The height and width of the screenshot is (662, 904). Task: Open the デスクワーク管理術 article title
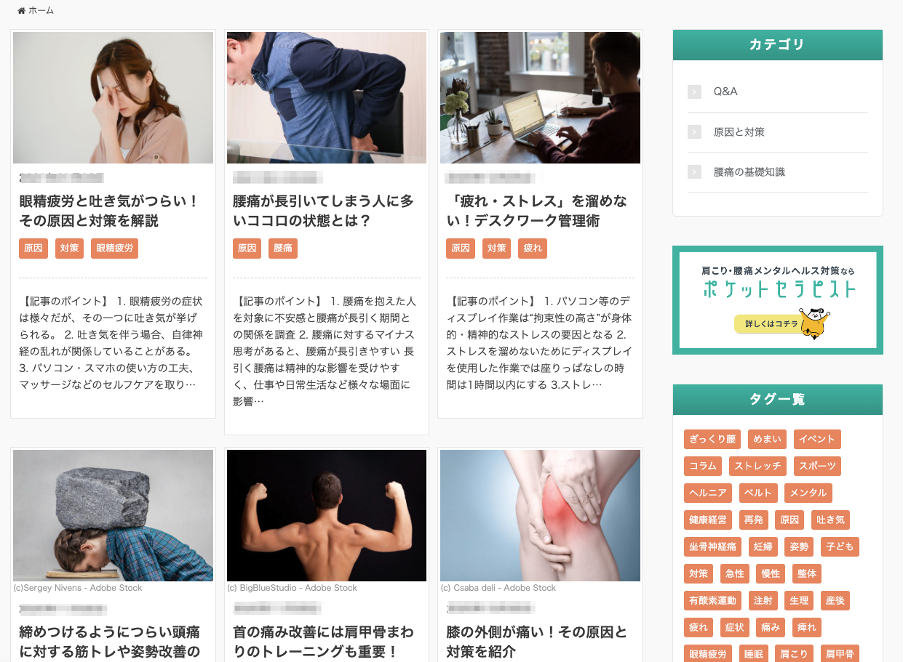(x=536, y=210)
